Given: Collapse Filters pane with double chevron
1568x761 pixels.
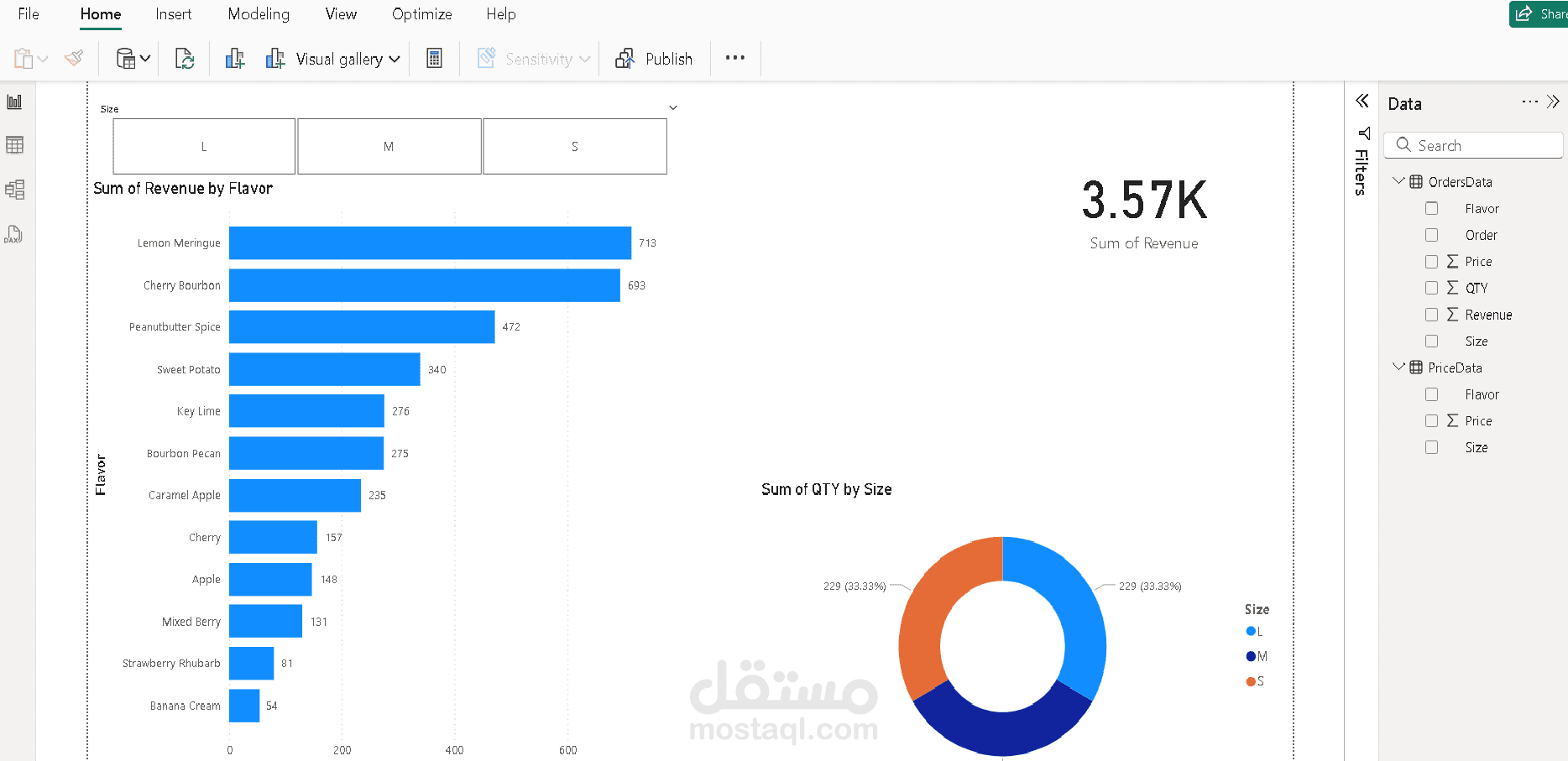Looking at the screenshot, I should [1362, 102].
